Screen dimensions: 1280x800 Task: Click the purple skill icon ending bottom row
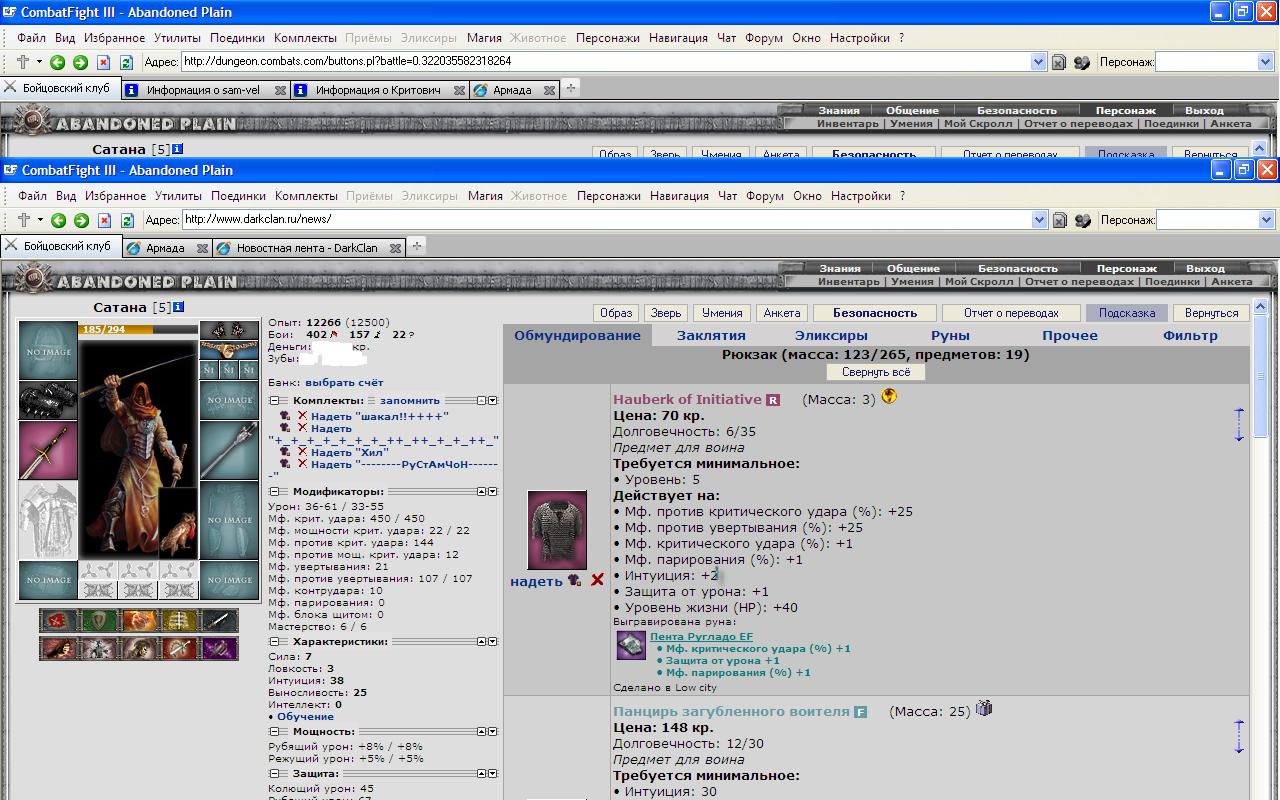pos(219,649)
